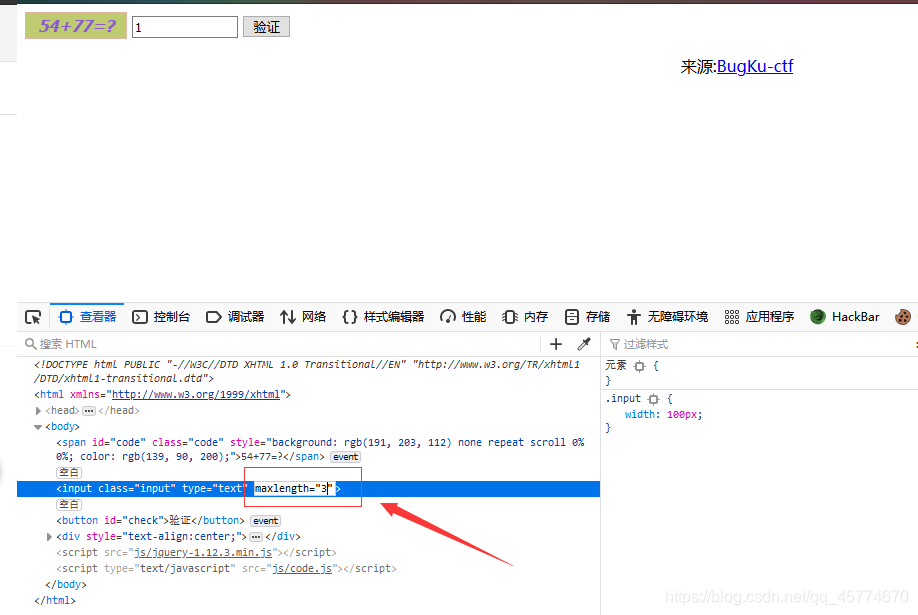
Task: Click the element picker icon in devtools
Action: click(x=33, y=317)
